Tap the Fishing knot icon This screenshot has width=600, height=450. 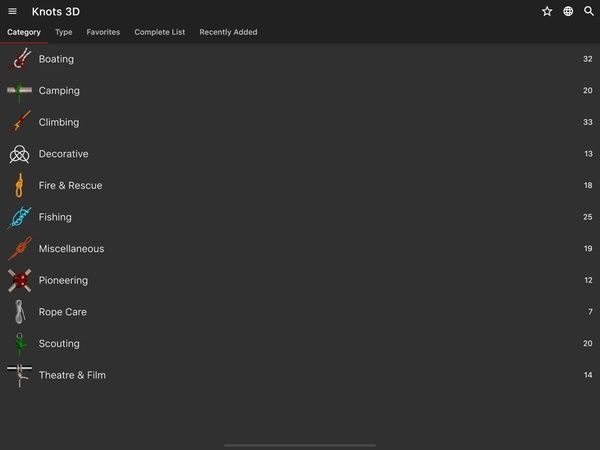20,217
